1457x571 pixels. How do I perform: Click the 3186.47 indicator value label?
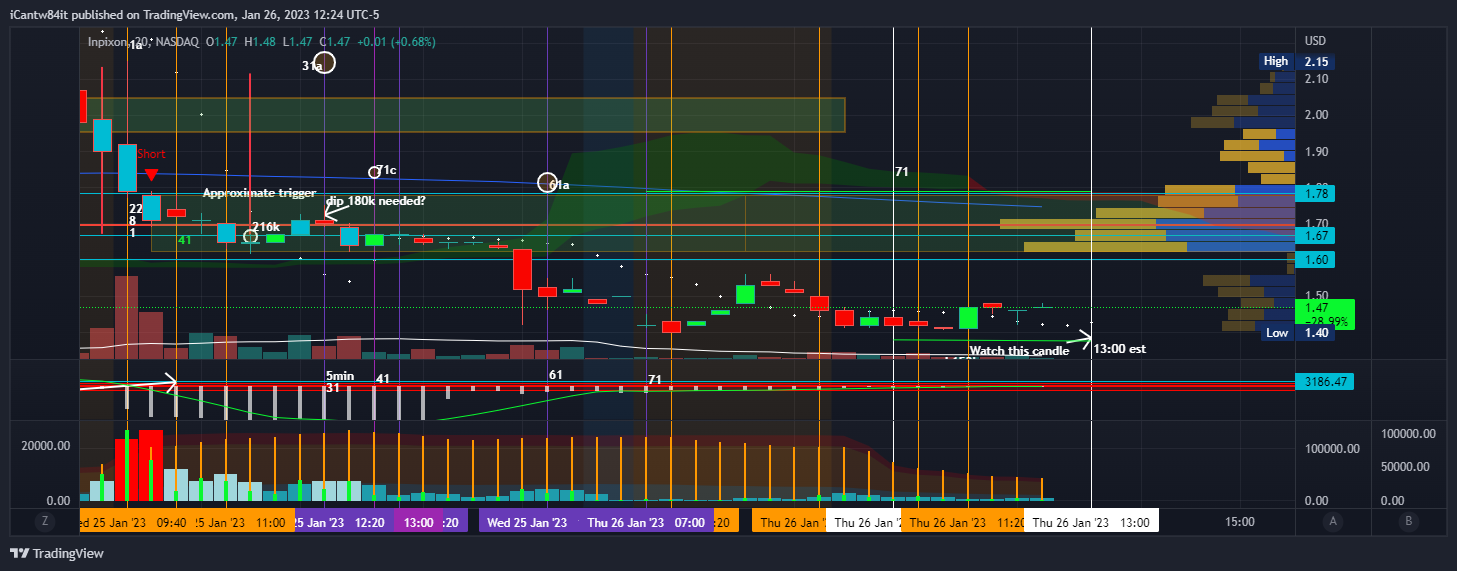[x=1325, y=382]
